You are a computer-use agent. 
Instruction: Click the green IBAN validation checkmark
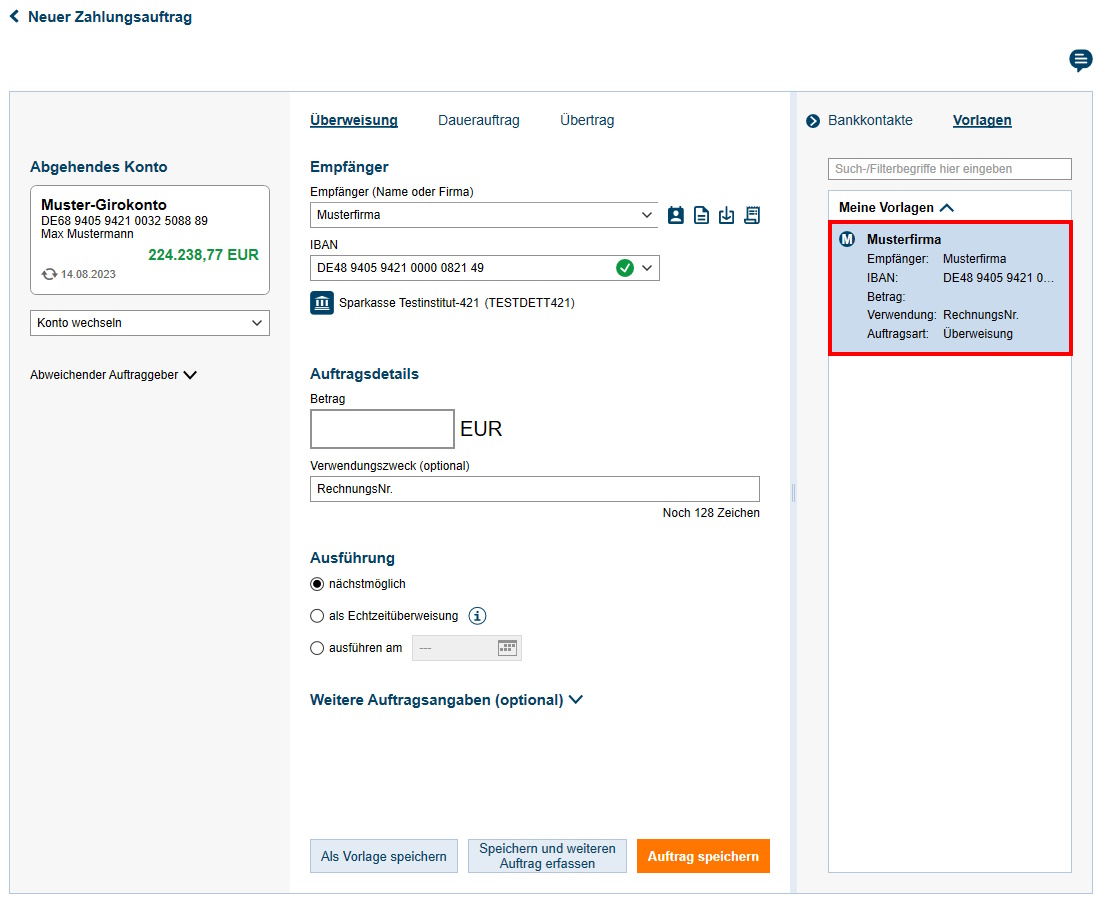pos(624,268)
